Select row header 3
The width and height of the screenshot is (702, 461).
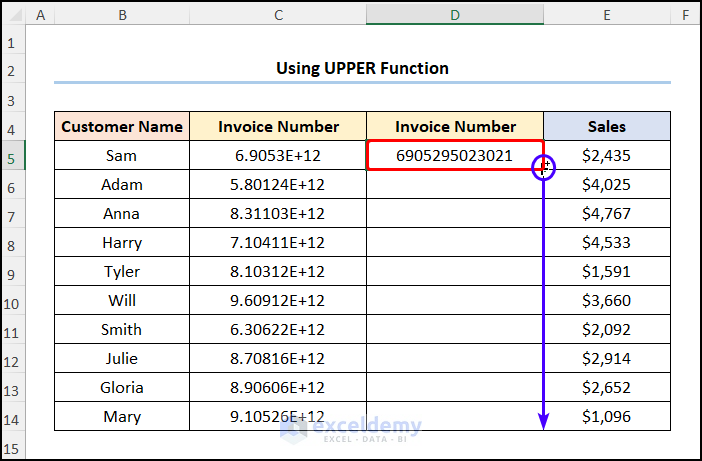(13, 99)
